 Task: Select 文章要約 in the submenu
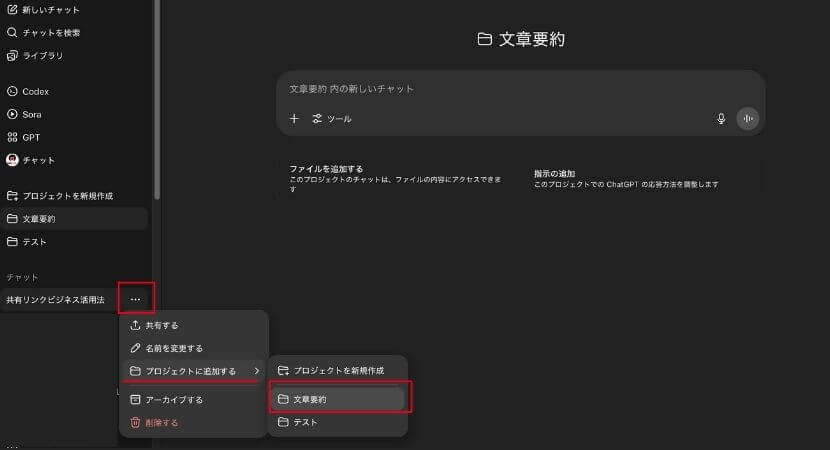pos(338,399)
